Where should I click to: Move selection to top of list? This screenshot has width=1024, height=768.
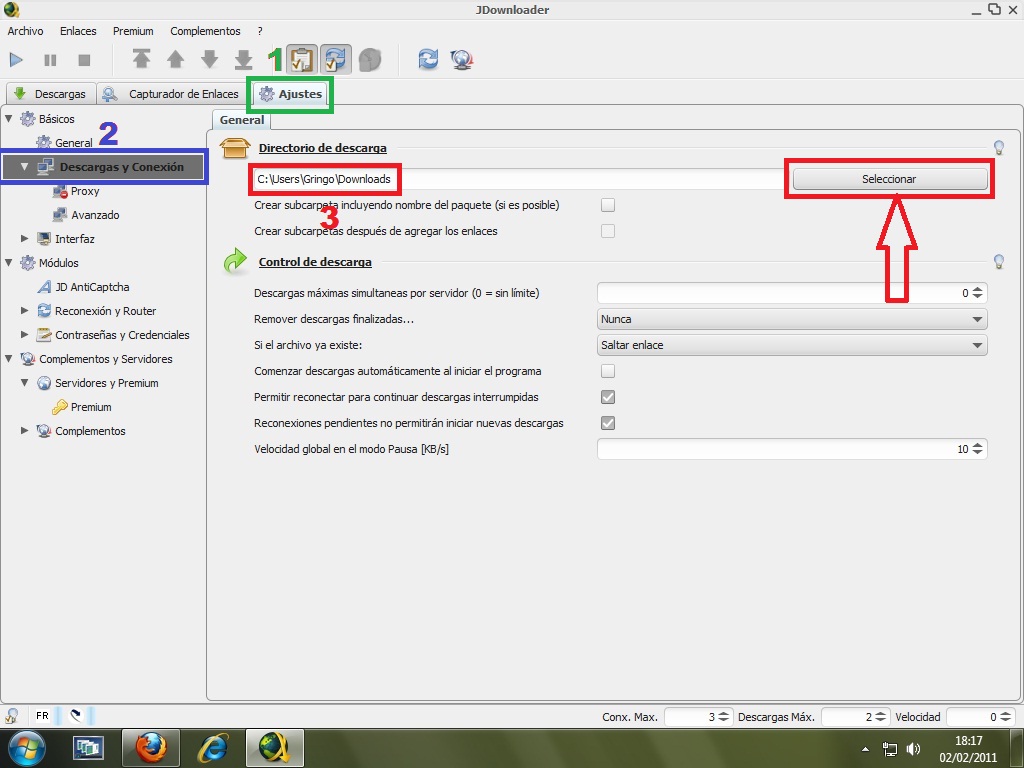pos(142,59)
